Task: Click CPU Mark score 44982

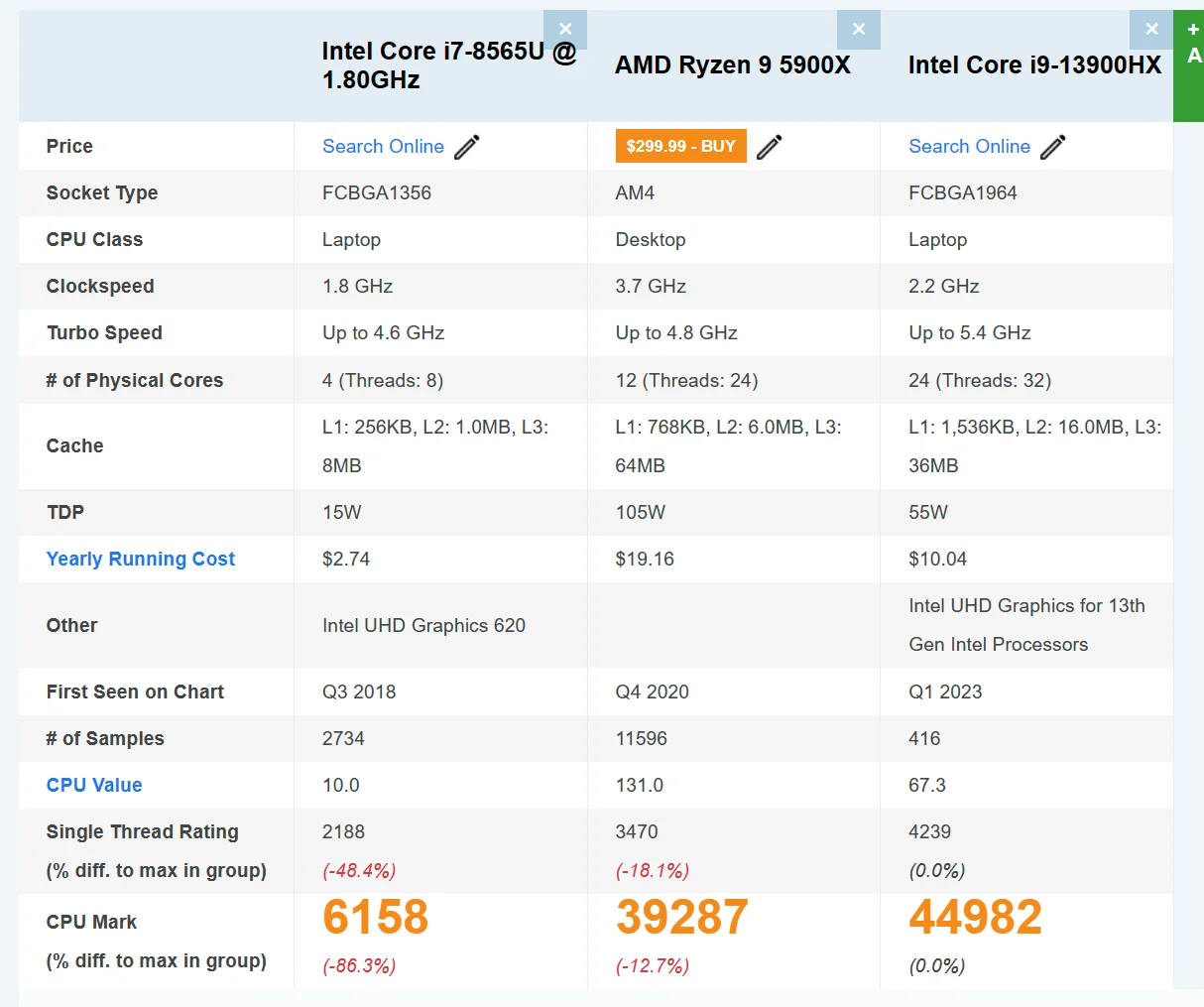Action: (x=976, y=917)
